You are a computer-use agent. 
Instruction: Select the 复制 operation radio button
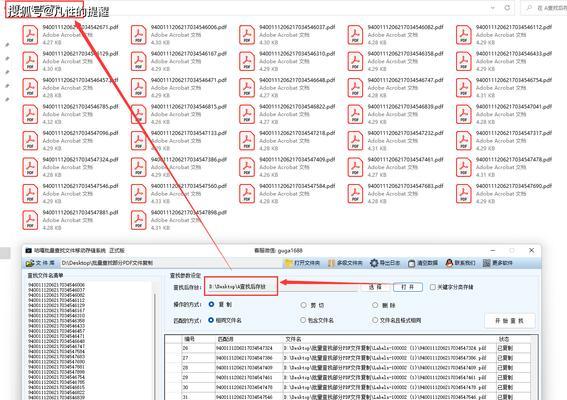[212, 305]
